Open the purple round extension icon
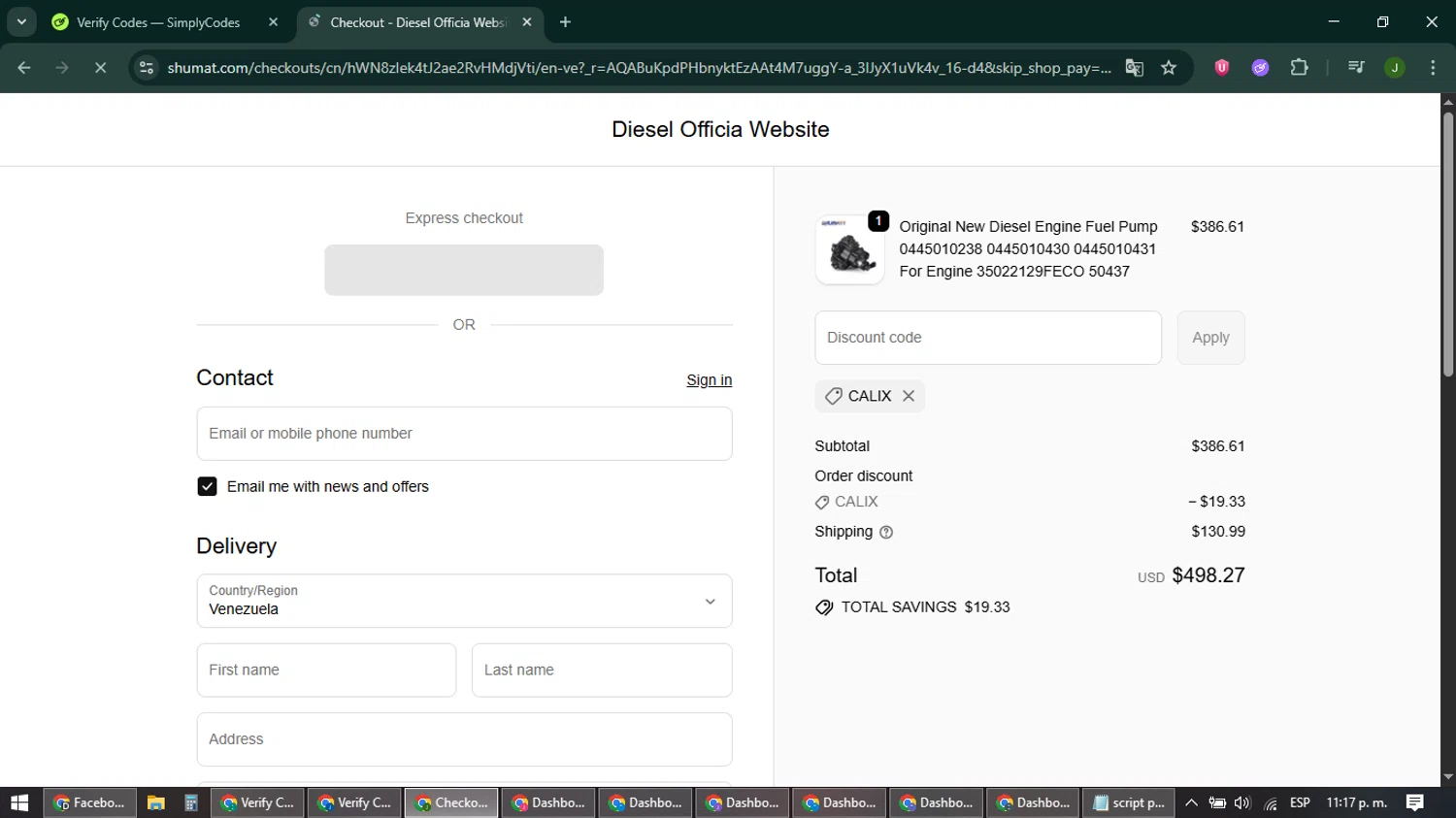This screenshot has height=818, width=1456. [1260, 67]
